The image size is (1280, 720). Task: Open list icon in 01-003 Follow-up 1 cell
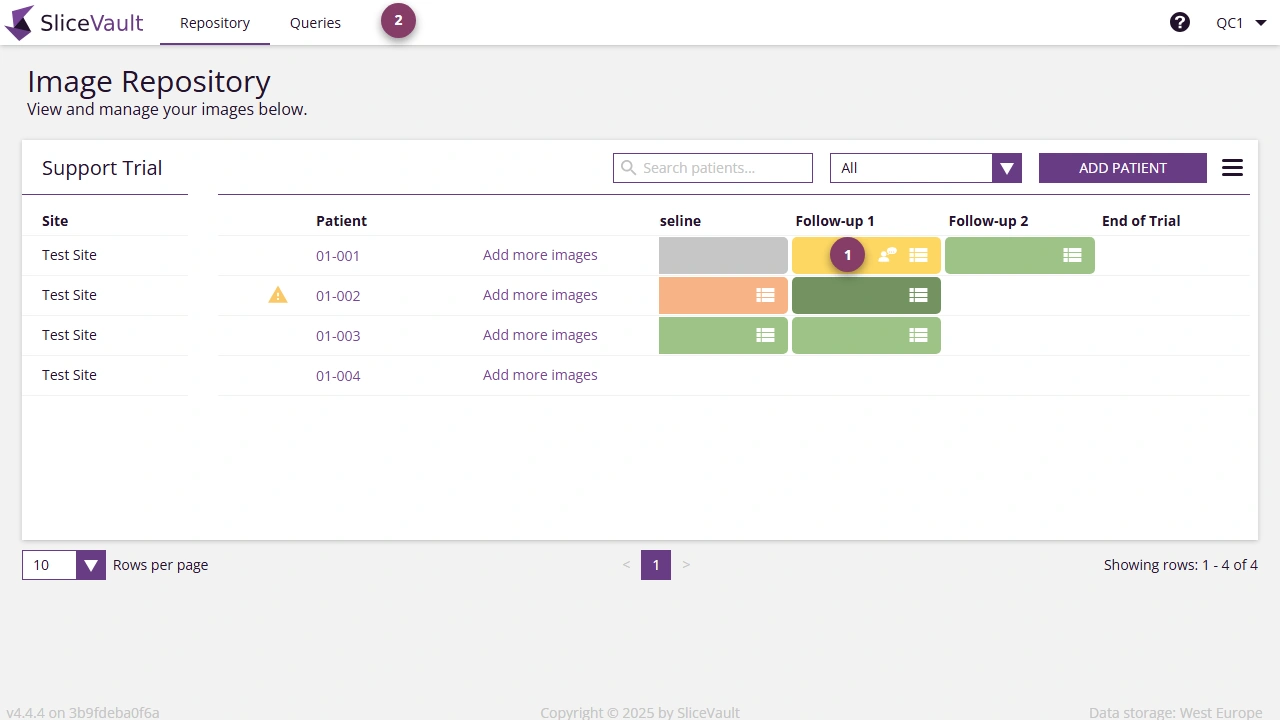click(918, 335)
